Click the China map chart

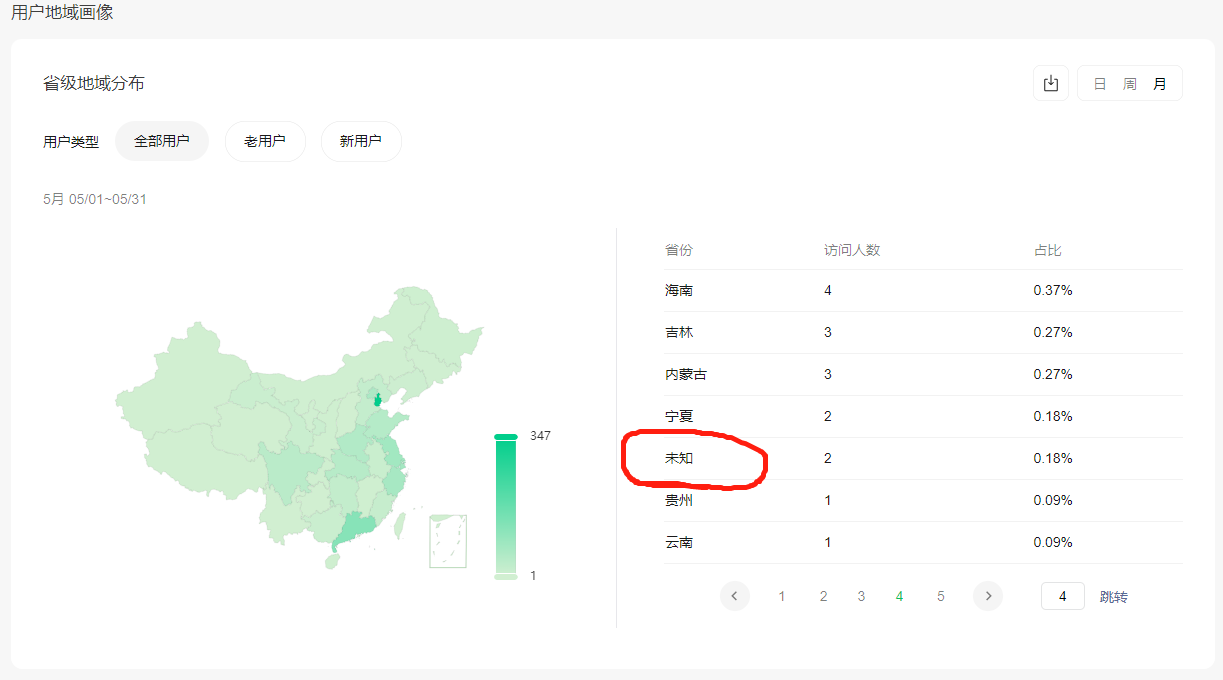[x=300, y=428]
